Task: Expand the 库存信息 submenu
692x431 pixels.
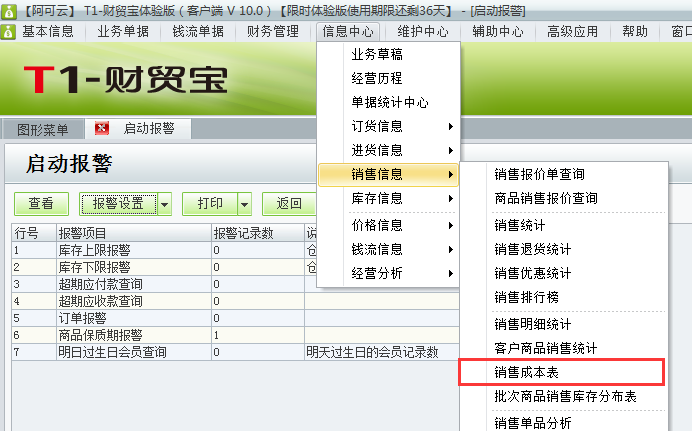Action: coord(388,198)
